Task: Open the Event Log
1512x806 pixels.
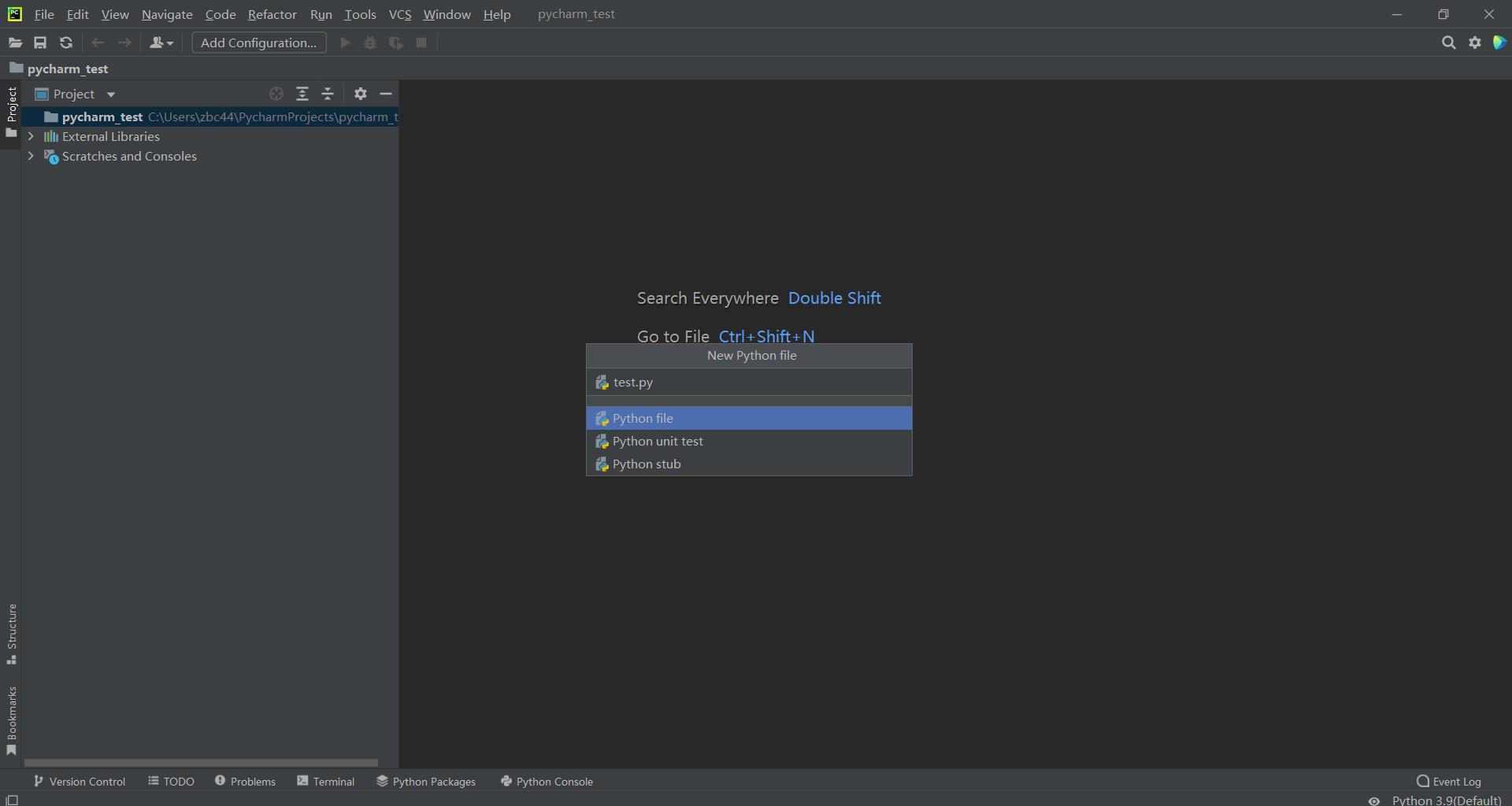Action: 1449,782
